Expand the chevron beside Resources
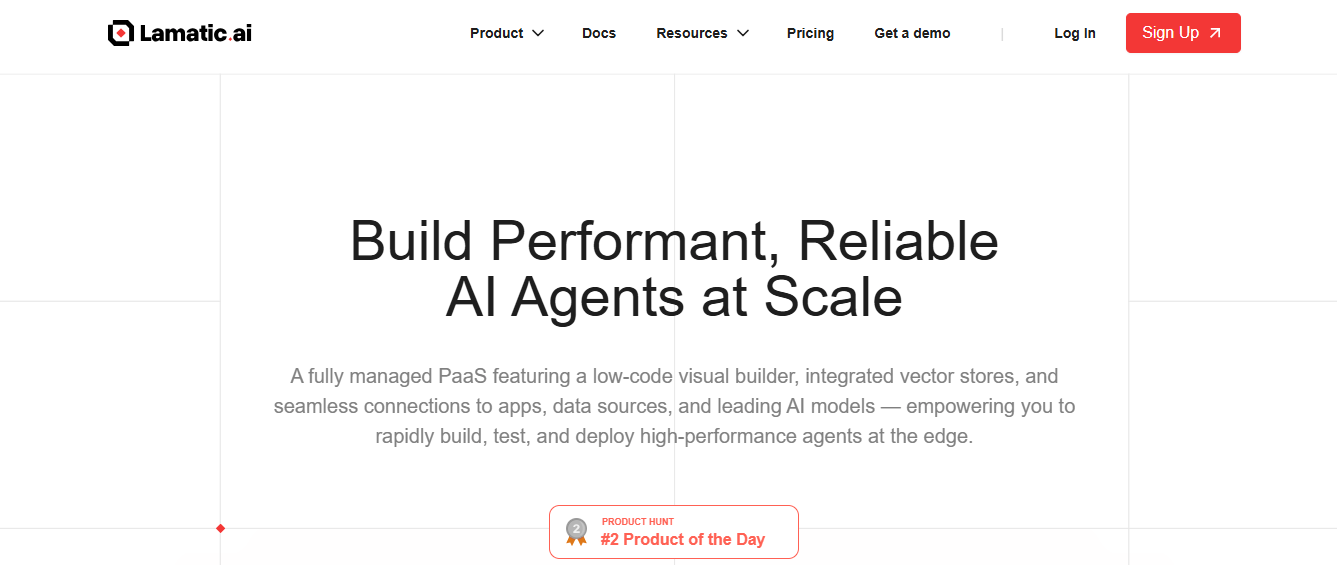The image size is (1337, 565). (743, 33)
